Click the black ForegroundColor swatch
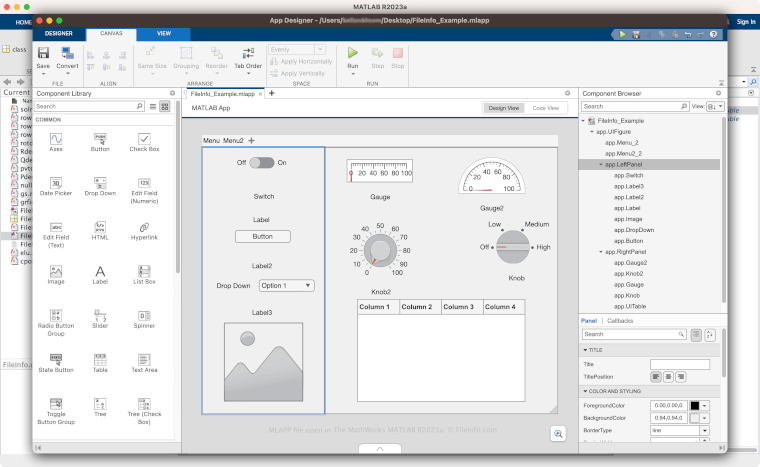 point(694,404)
